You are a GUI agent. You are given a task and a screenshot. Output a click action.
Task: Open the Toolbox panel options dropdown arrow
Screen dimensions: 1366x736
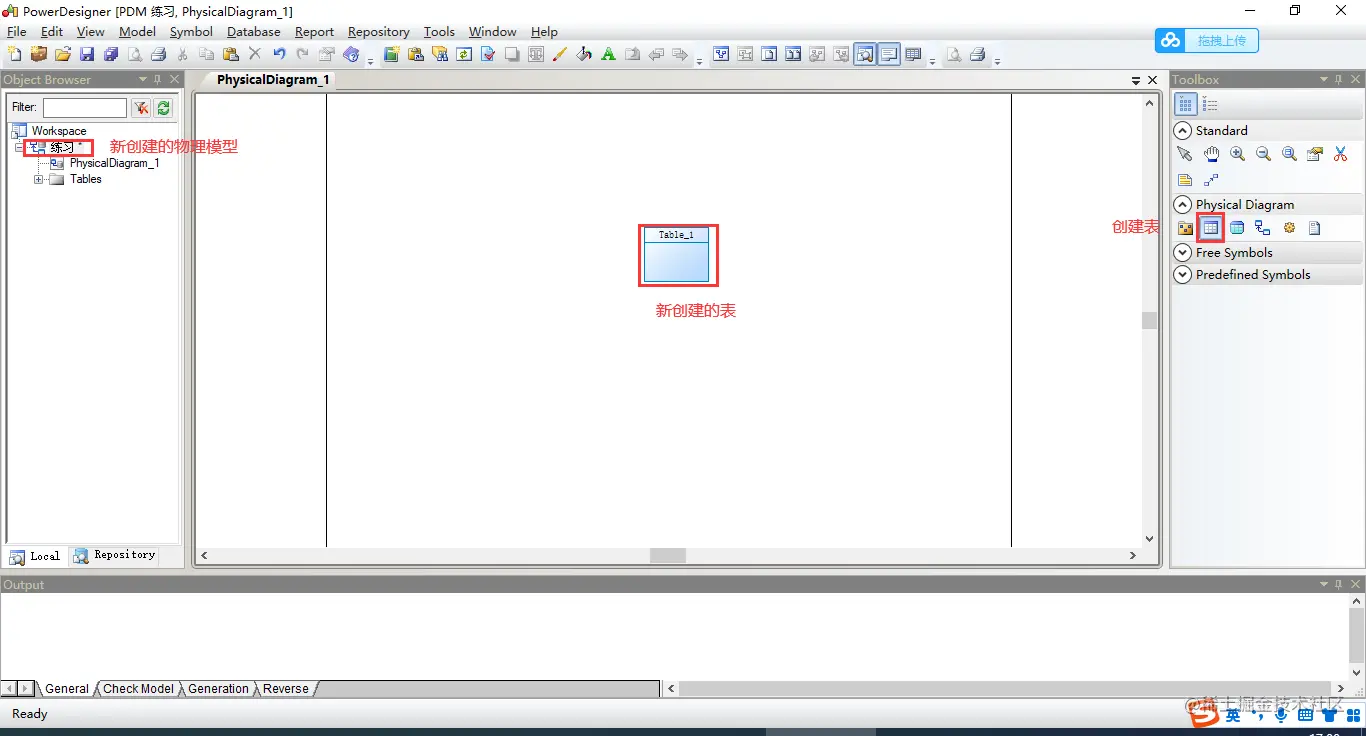click(x=1324, y=79)
